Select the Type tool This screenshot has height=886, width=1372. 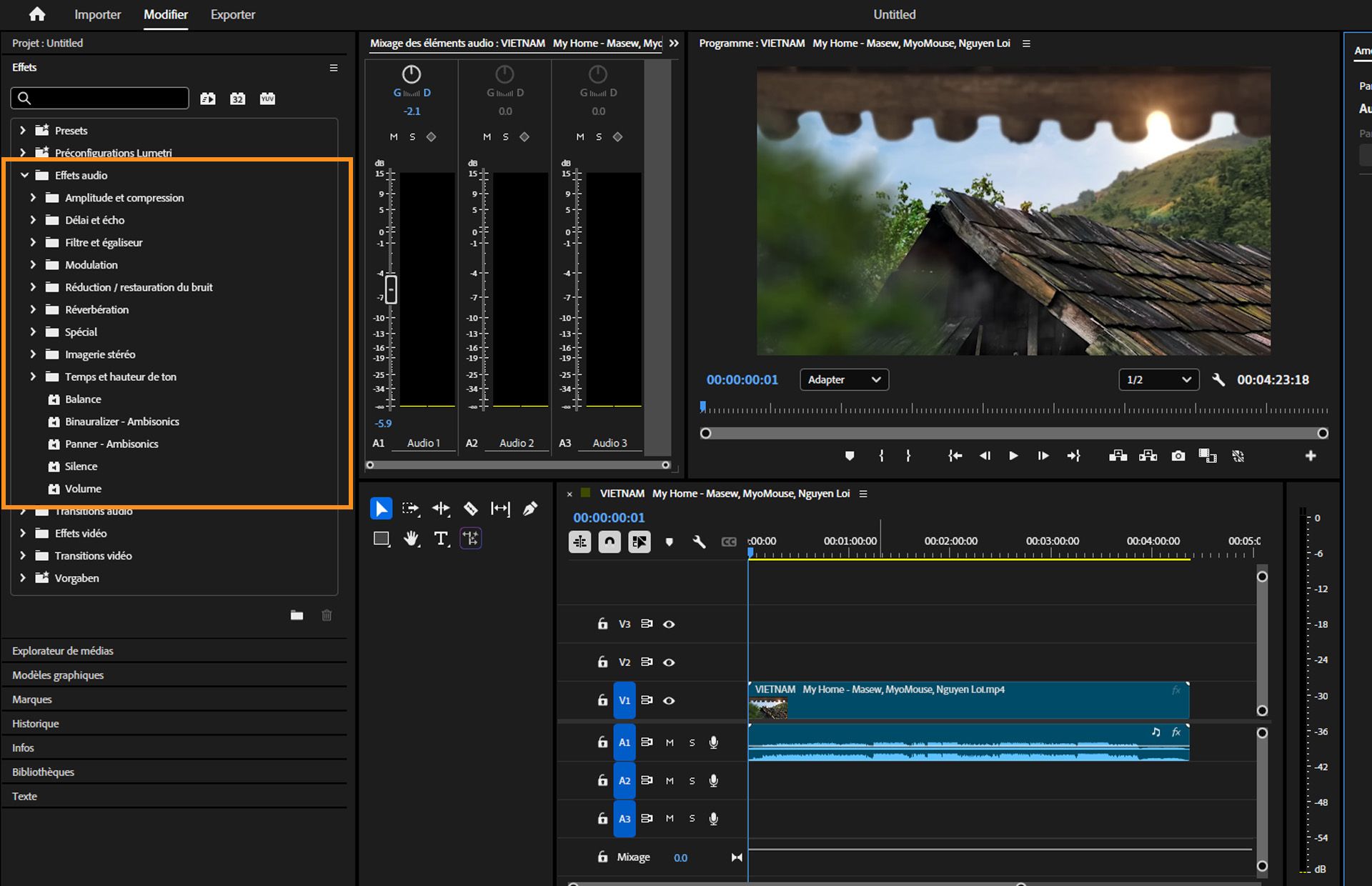441,538
